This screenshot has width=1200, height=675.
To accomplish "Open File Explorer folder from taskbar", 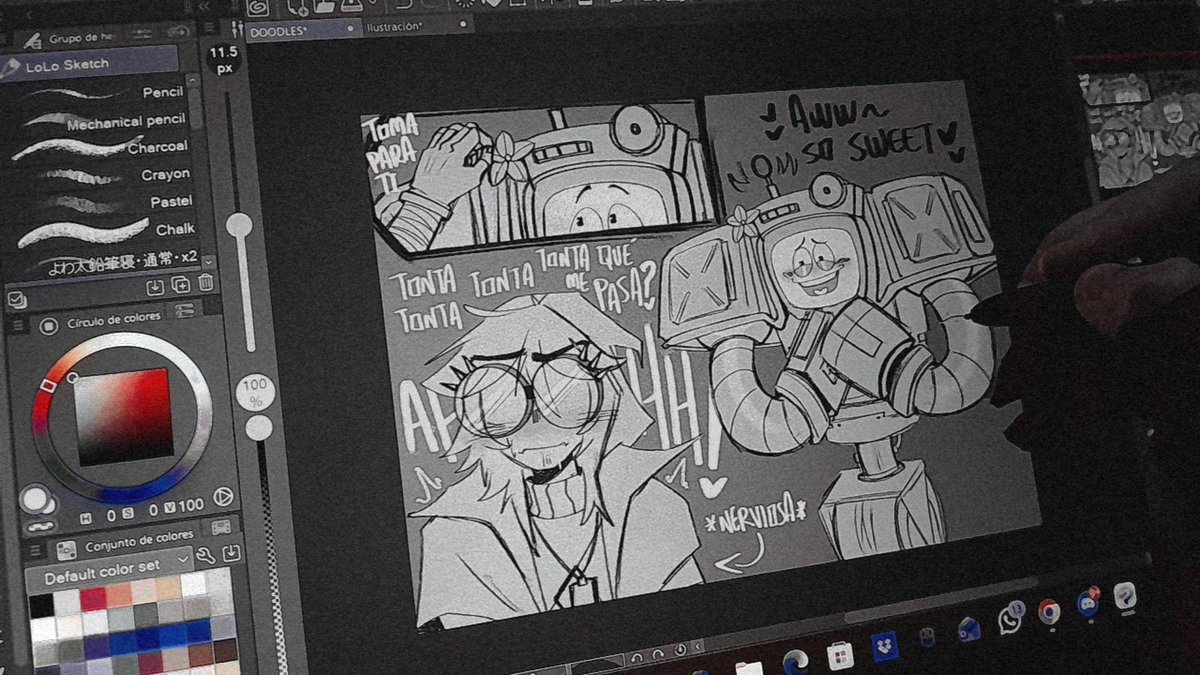I will 748,667.
